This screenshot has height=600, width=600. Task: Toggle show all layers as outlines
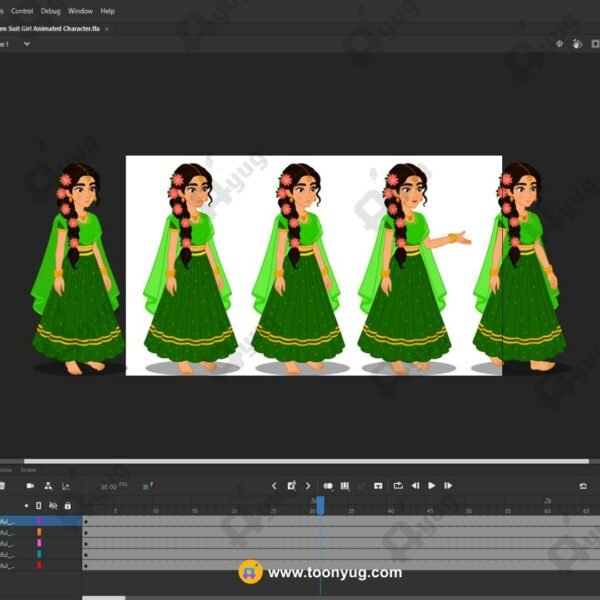(39, 505)
